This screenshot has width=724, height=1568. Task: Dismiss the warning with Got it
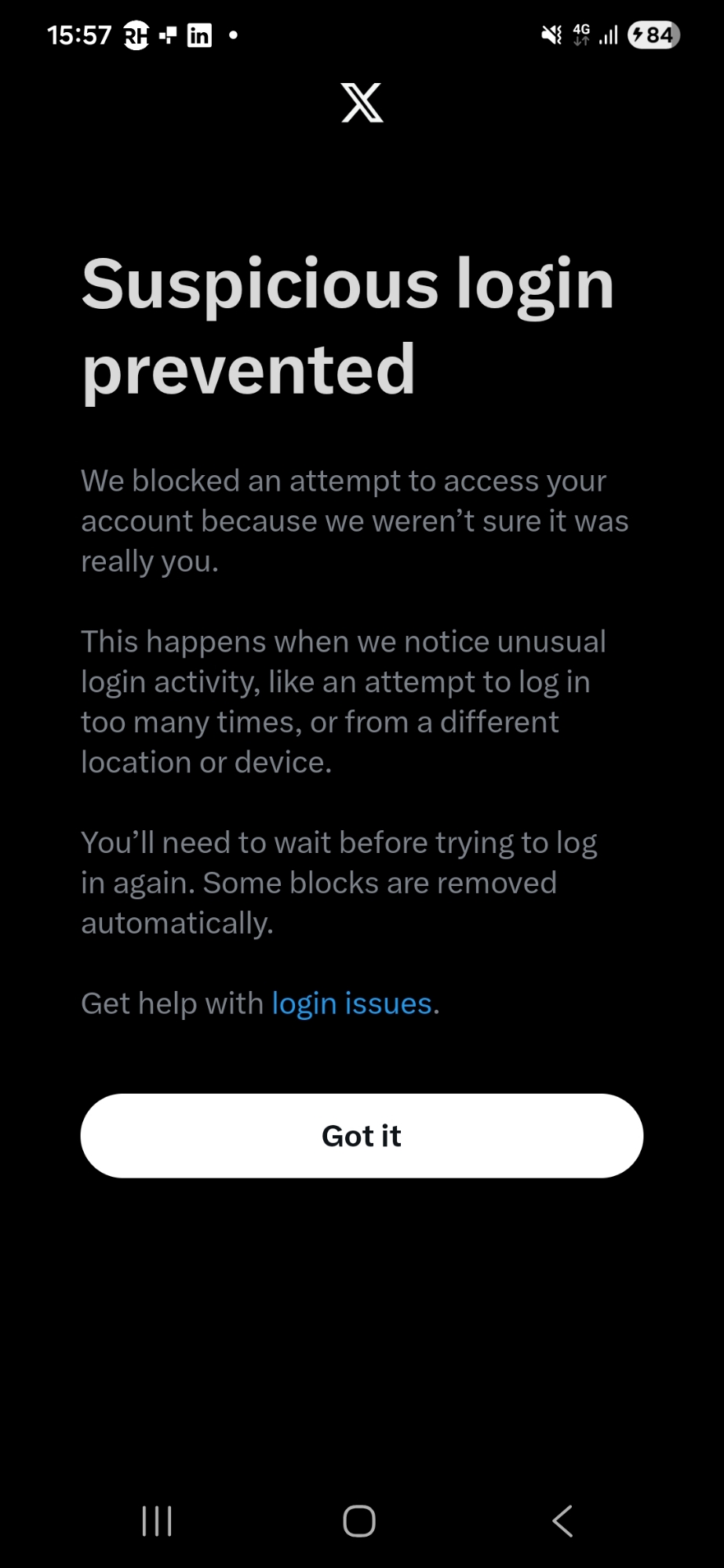(362, 1135)
